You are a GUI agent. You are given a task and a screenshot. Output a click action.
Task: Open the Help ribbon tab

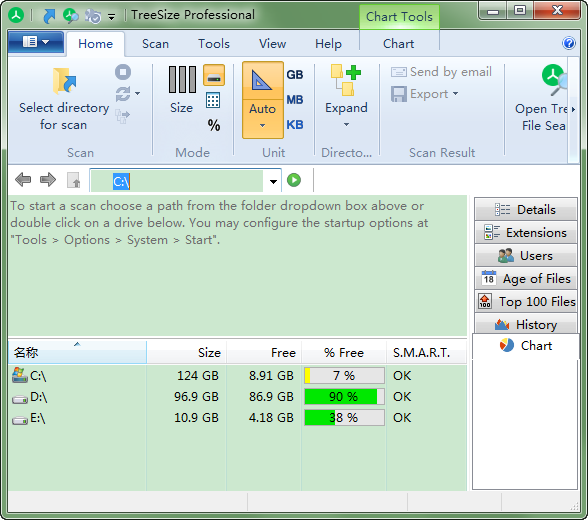point(328,44)
